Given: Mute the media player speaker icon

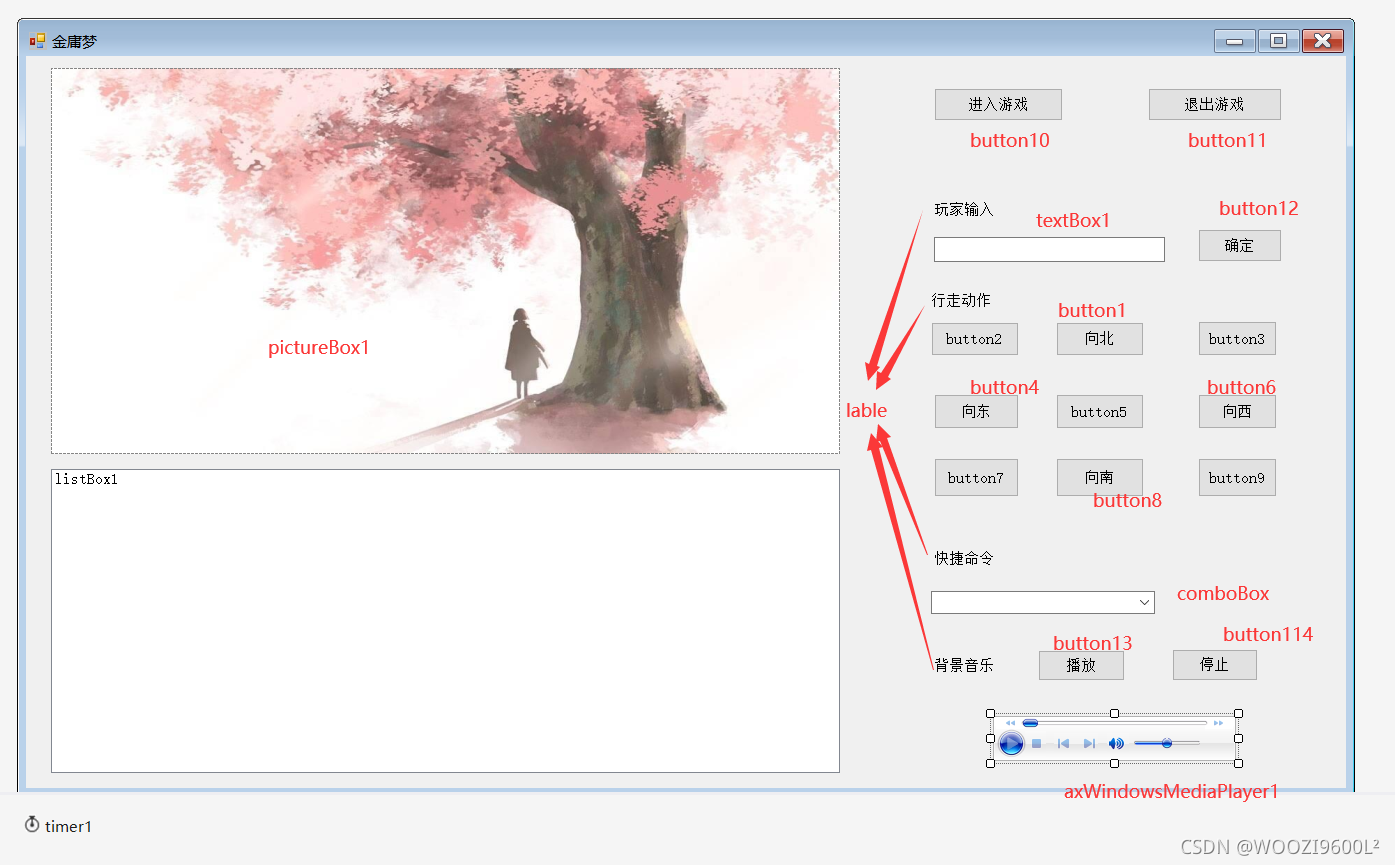Looking at the screenshot, I should click(x=1116, y=743).
